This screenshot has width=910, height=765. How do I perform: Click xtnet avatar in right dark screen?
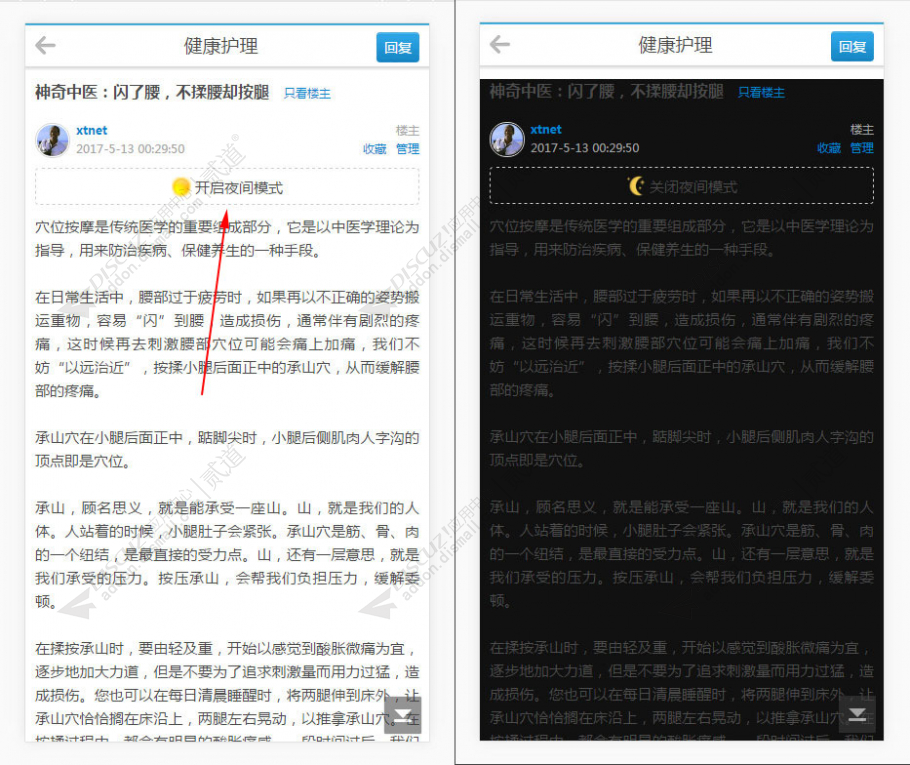coord(507,139)
